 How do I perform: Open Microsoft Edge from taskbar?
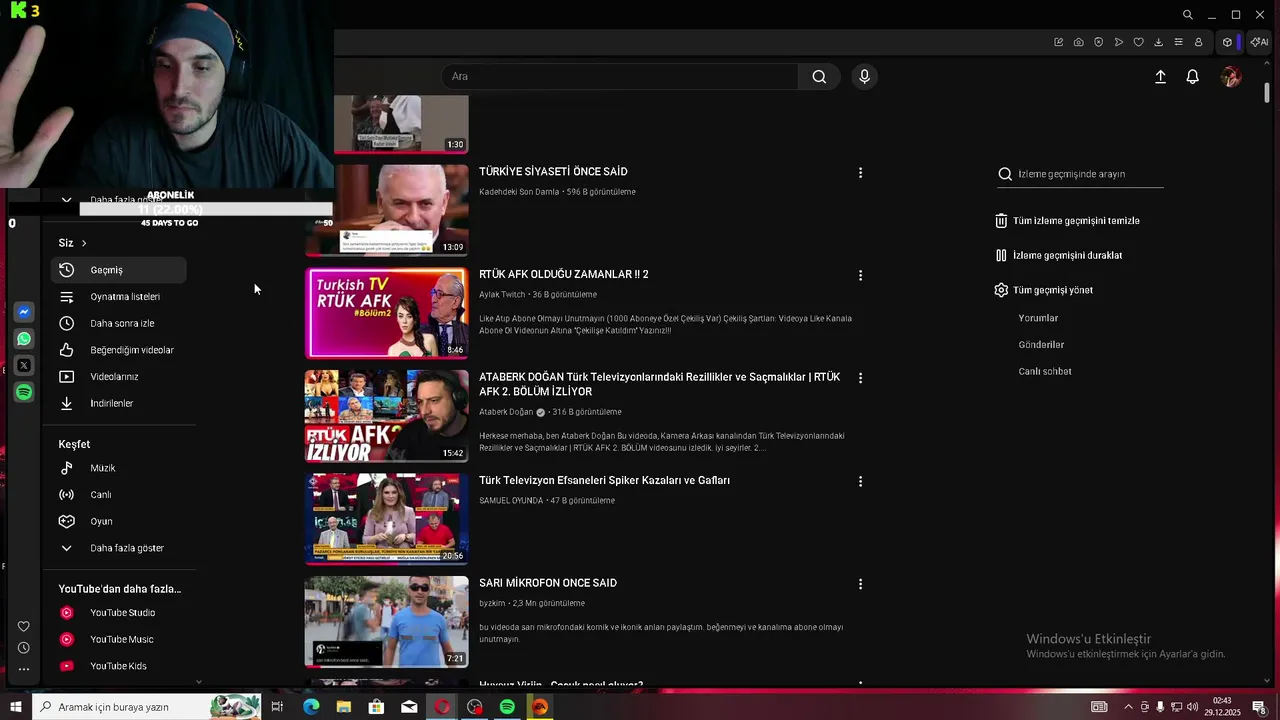pyautogui.click(x=311, y=707)
